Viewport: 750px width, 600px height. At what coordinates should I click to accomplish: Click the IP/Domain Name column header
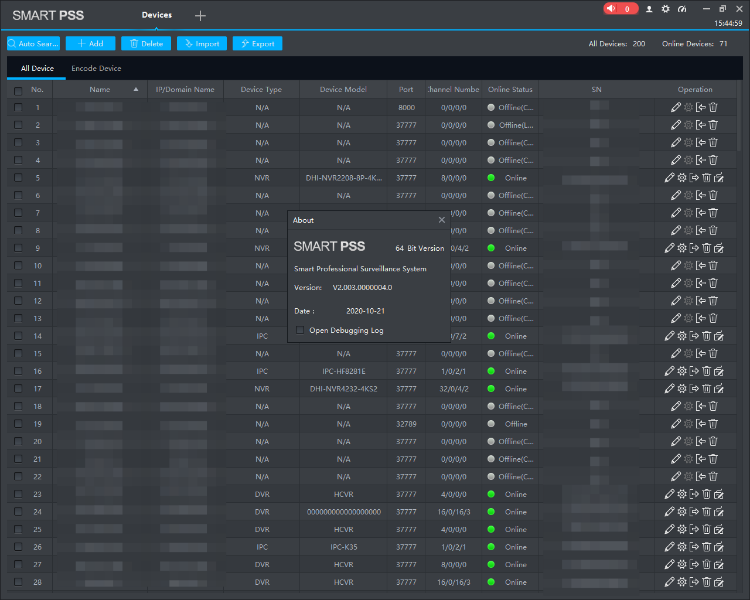click(185, 89)
